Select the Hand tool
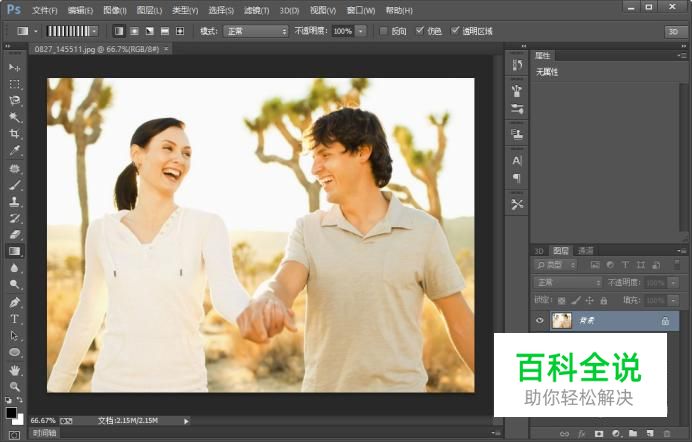This screenshot has height=442, width=692. 15,369
